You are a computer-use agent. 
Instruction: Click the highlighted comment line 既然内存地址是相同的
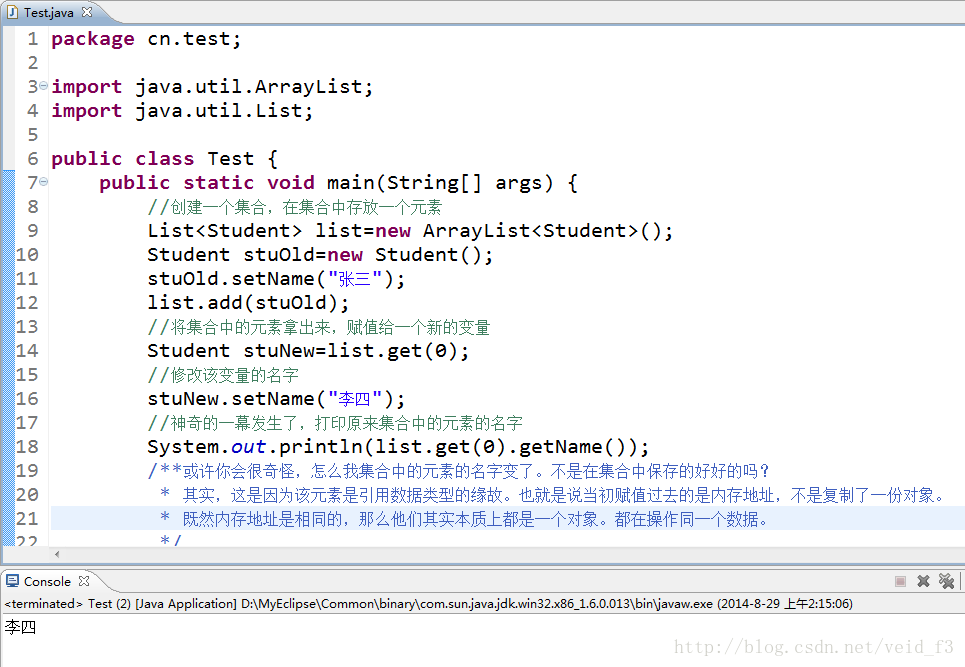pyautogui.click(x=465, y=519)
